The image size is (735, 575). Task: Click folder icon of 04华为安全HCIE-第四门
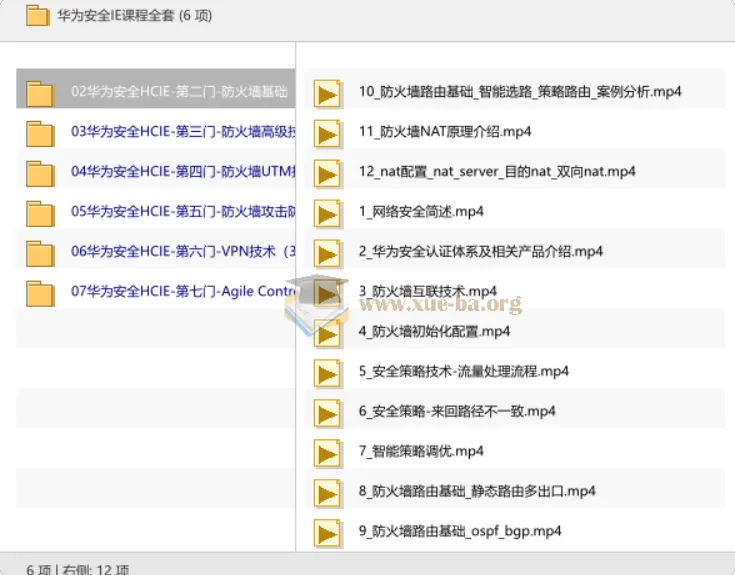pyautogui.click(x=40, y=173)
